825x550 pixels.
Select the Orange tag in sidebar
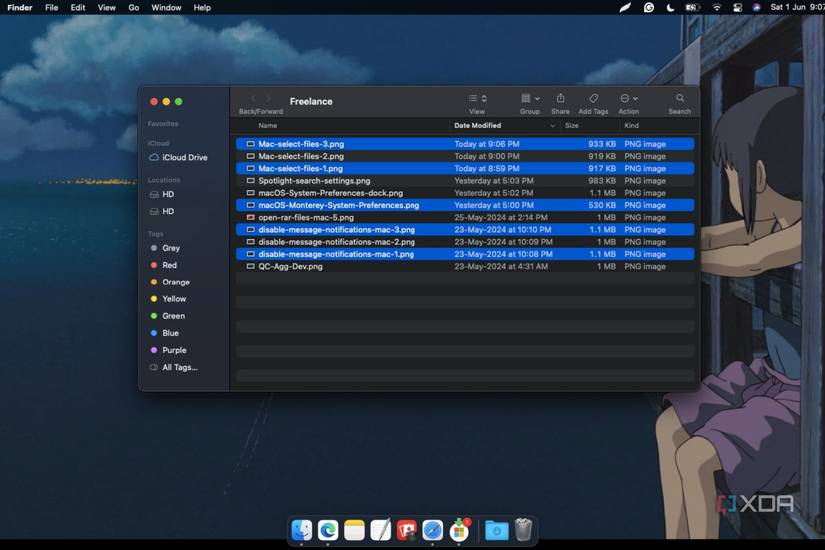[170, 282]
